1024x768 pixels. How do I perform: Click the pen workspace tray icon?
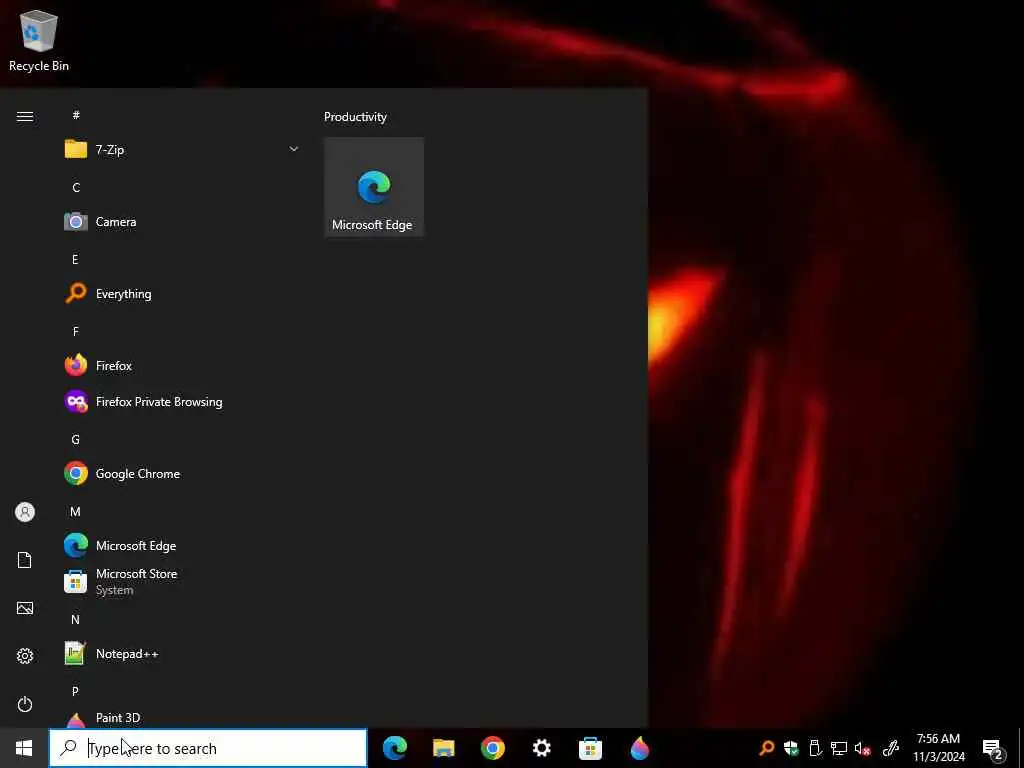[891, 748]
